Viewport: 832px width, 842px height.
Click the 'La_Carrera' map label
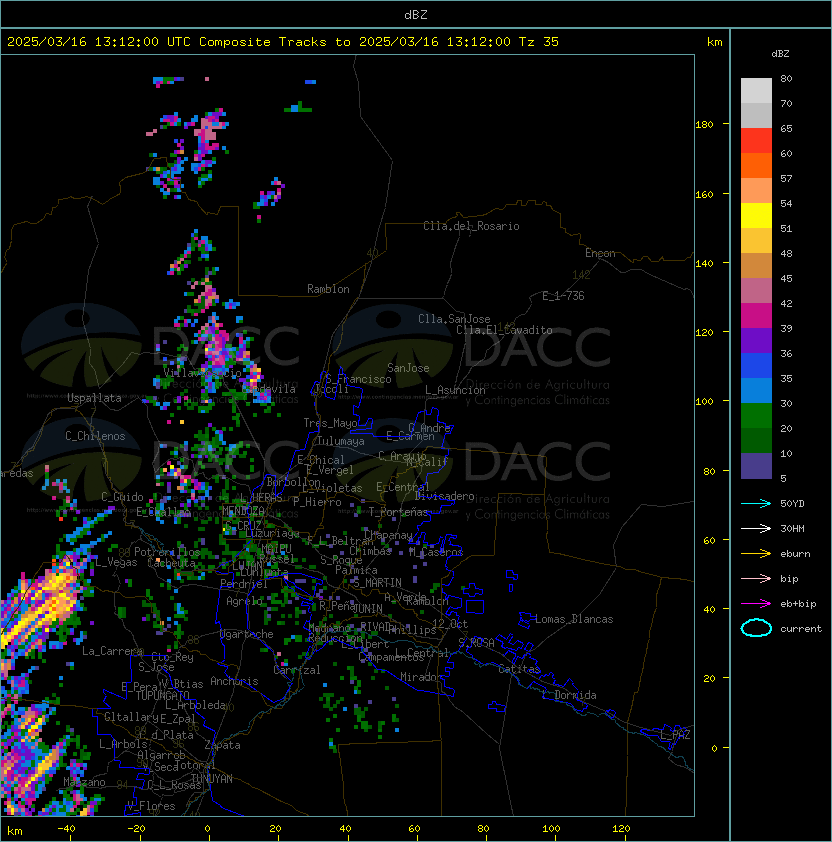click(113, 651)
